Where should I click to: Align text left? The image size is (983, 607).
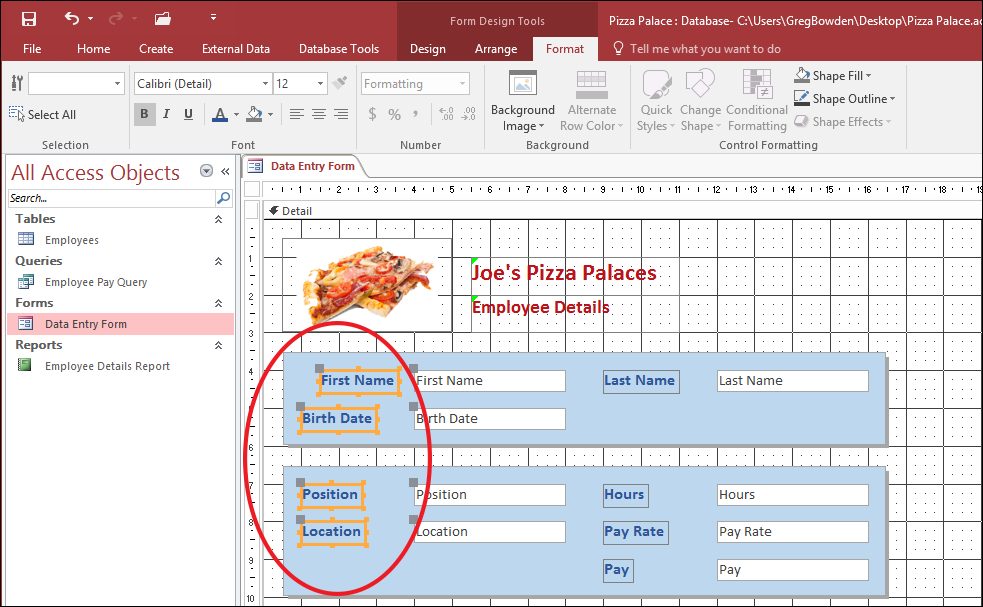(x=297, y=114)
